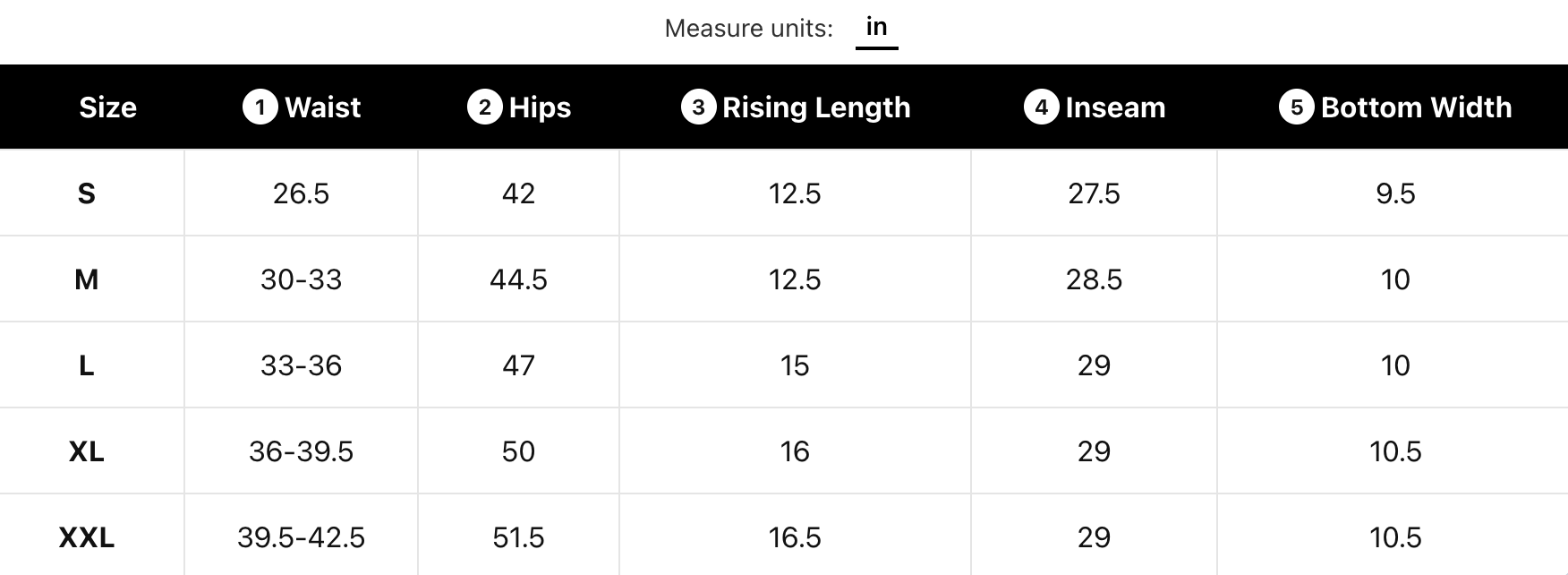Select the XXL size row label
Viewport: 1568px width, 575px height.
pyautogui.click(x=87, y=537)
